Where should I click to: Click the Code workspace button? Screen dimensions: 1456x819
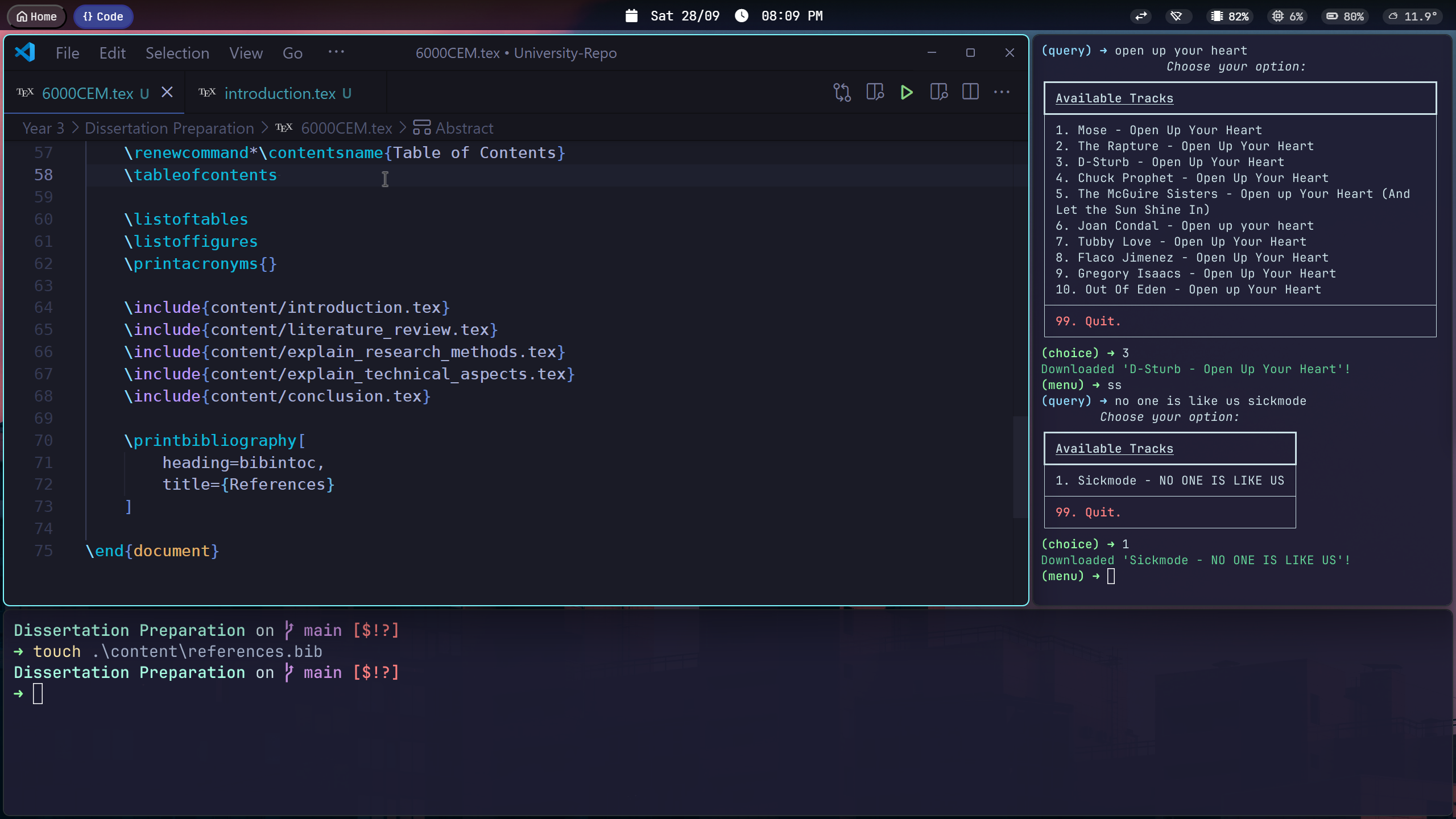coord(103,16)
